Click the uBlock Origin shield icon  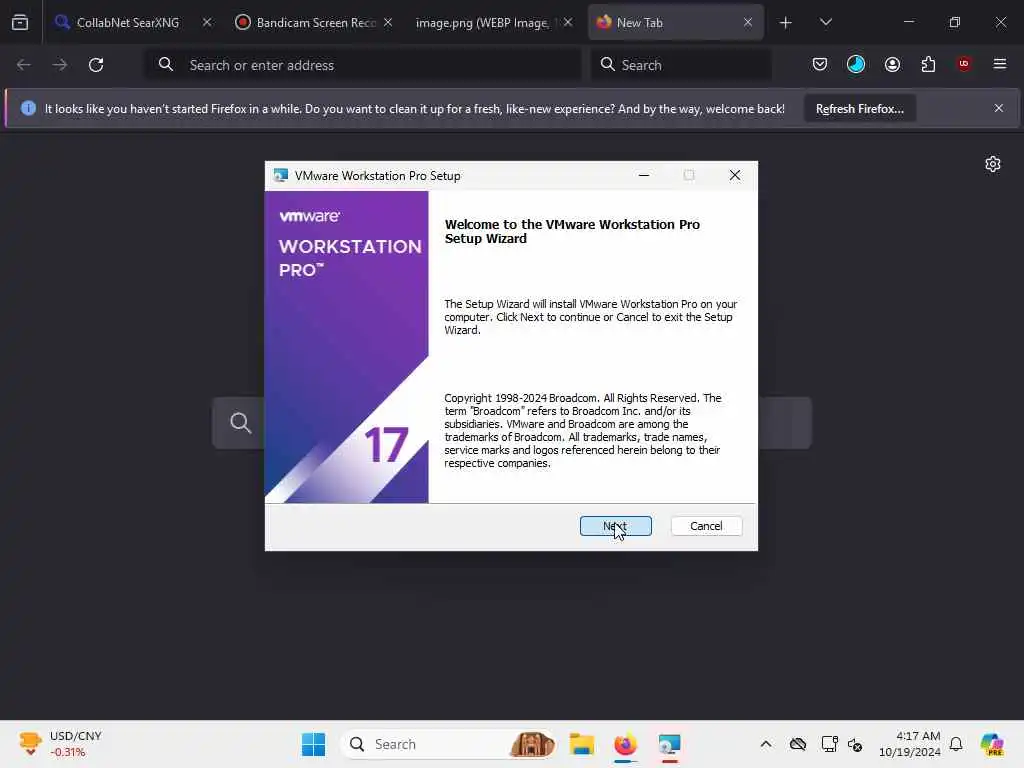point(964,64)
